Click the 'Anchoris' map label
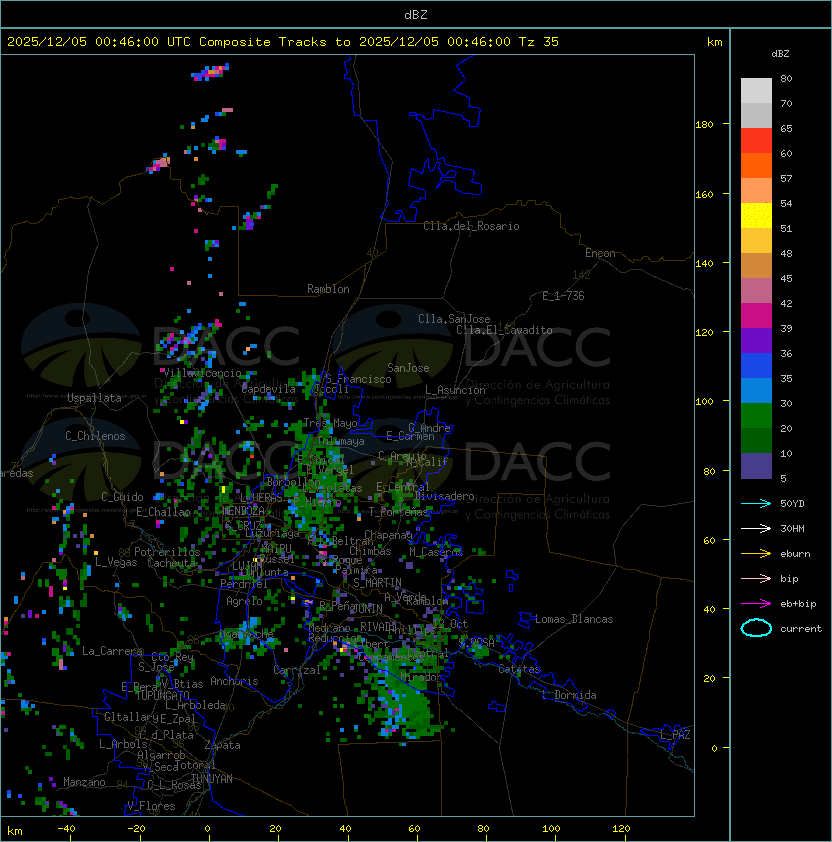 coord(234,681)
